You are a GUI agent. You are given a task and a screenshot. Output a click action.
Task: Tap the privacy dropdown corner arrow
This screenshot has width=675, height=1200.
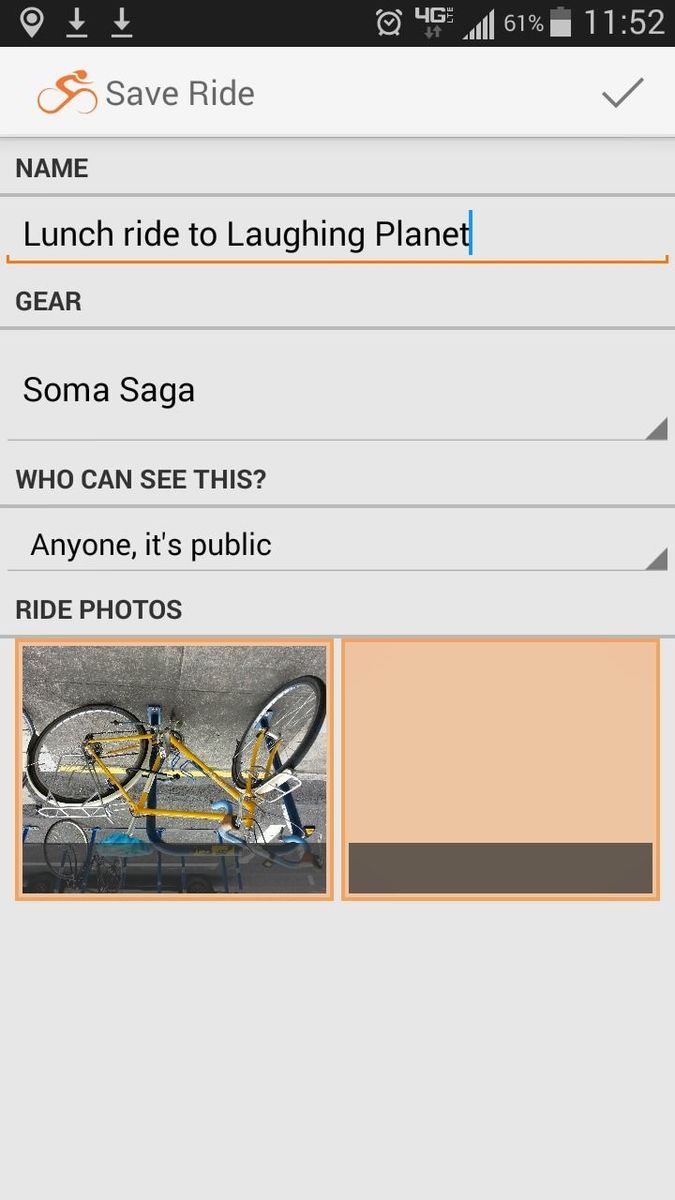pyautogui.click(x=656, y=559)
